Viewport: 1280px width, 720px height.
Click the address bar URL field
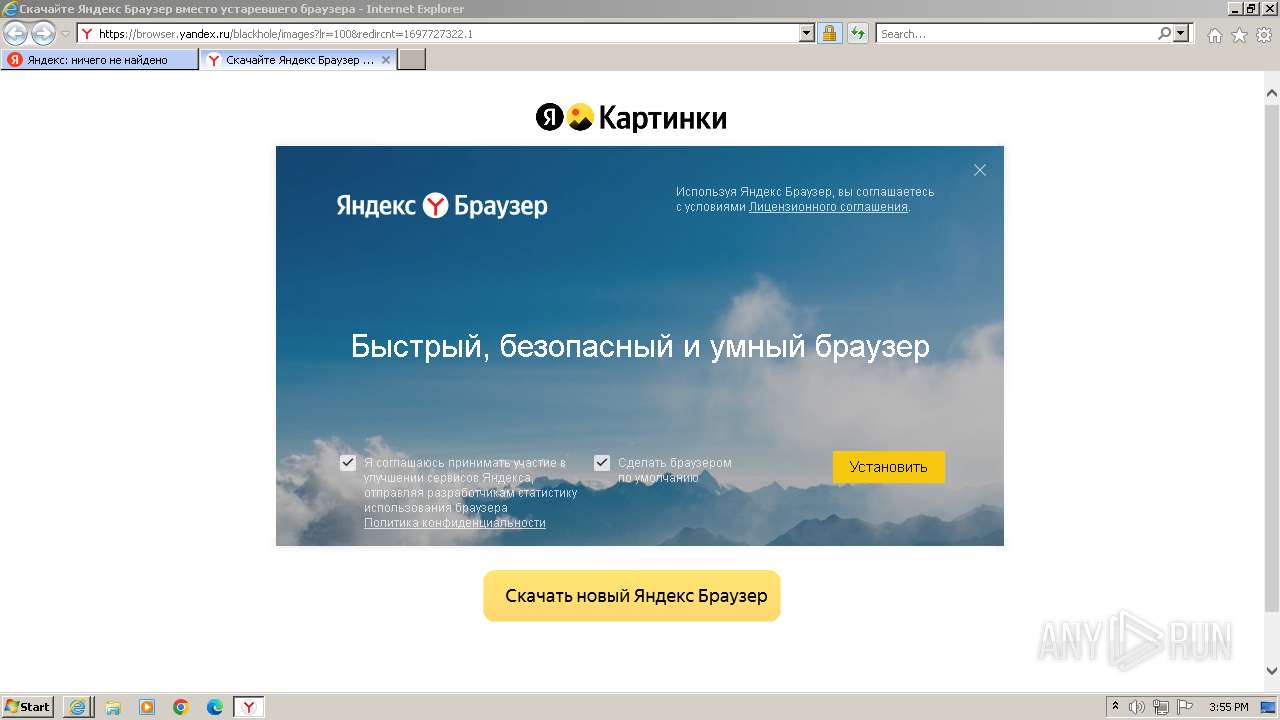click(438, 33)
